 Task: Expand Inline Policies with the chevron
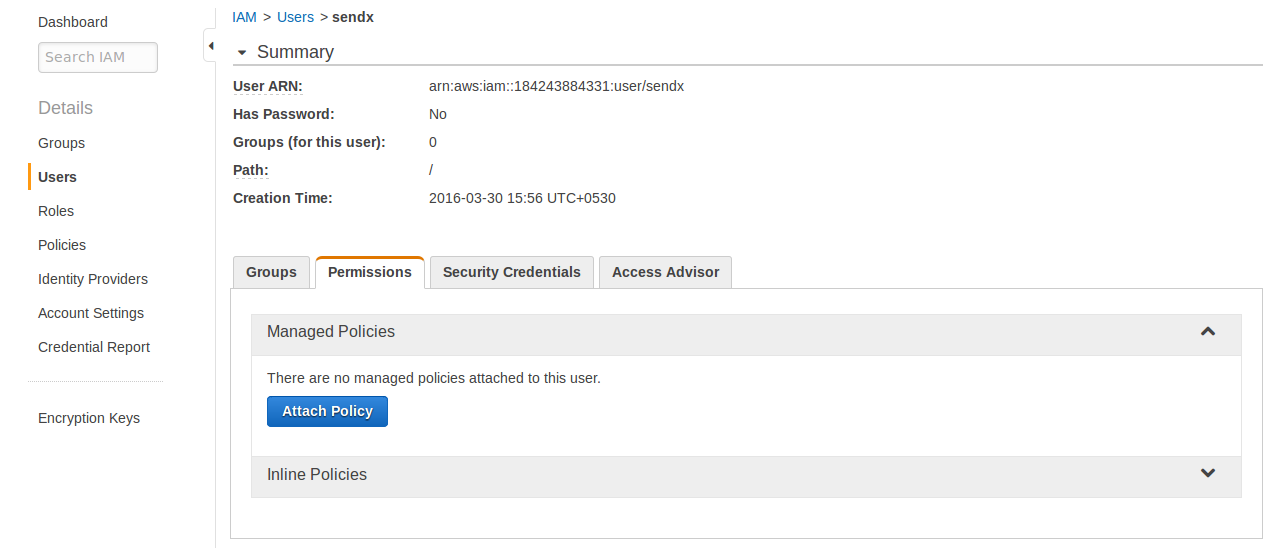1208,474
